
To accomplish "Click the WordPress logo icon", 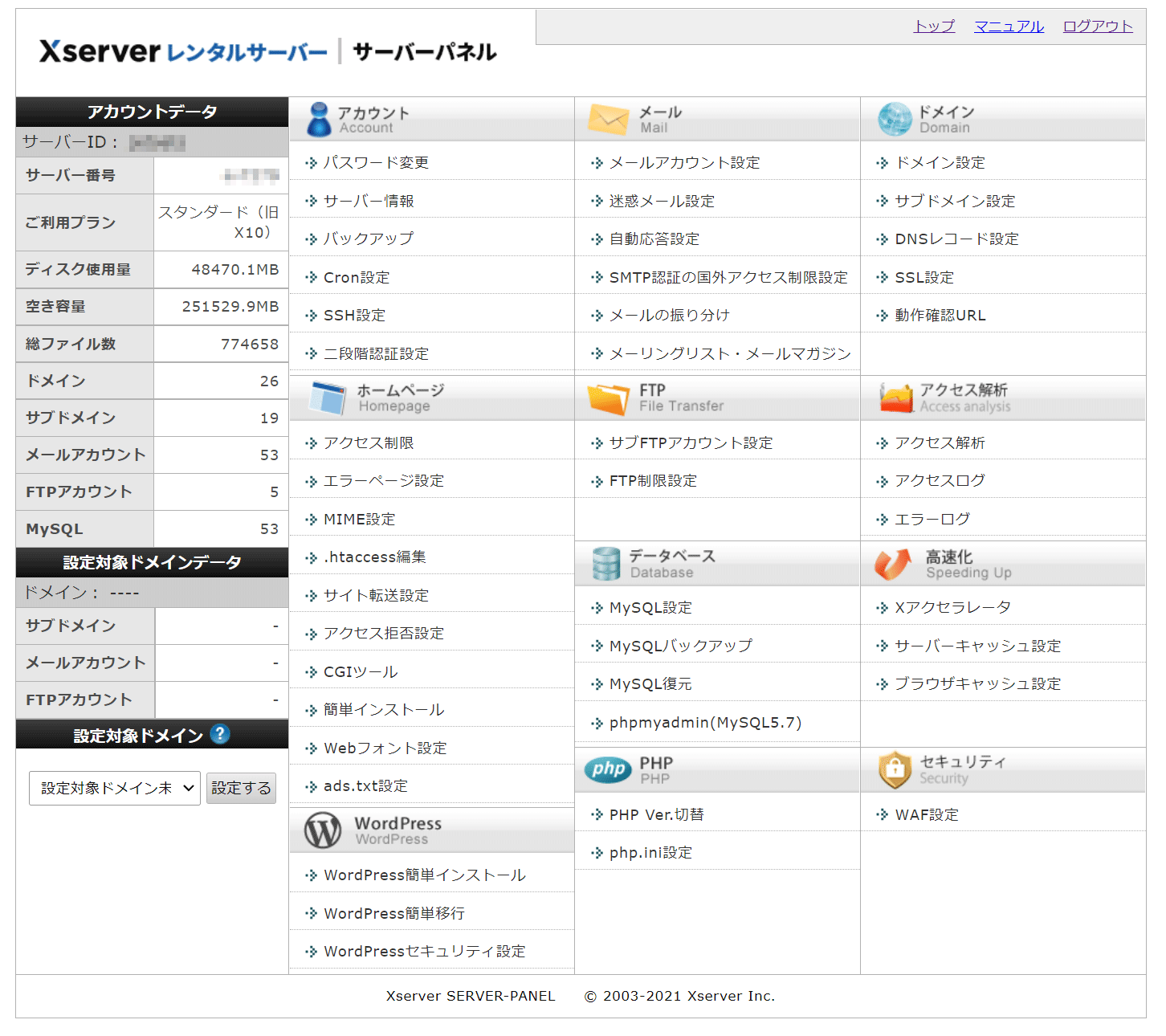I will [x=323, y=830].
